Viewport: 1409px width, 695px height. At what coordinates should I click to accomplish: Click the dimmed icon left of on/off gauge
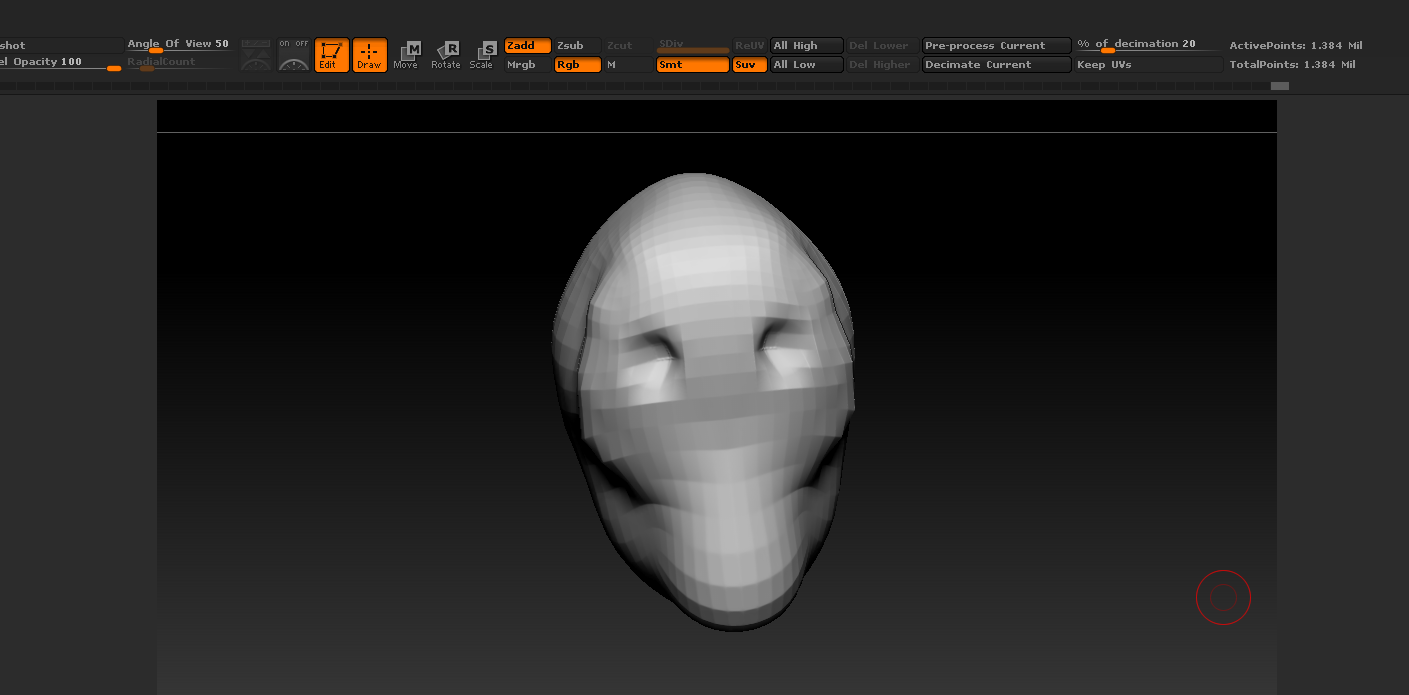pyautogui.click(x=256, y=55)
